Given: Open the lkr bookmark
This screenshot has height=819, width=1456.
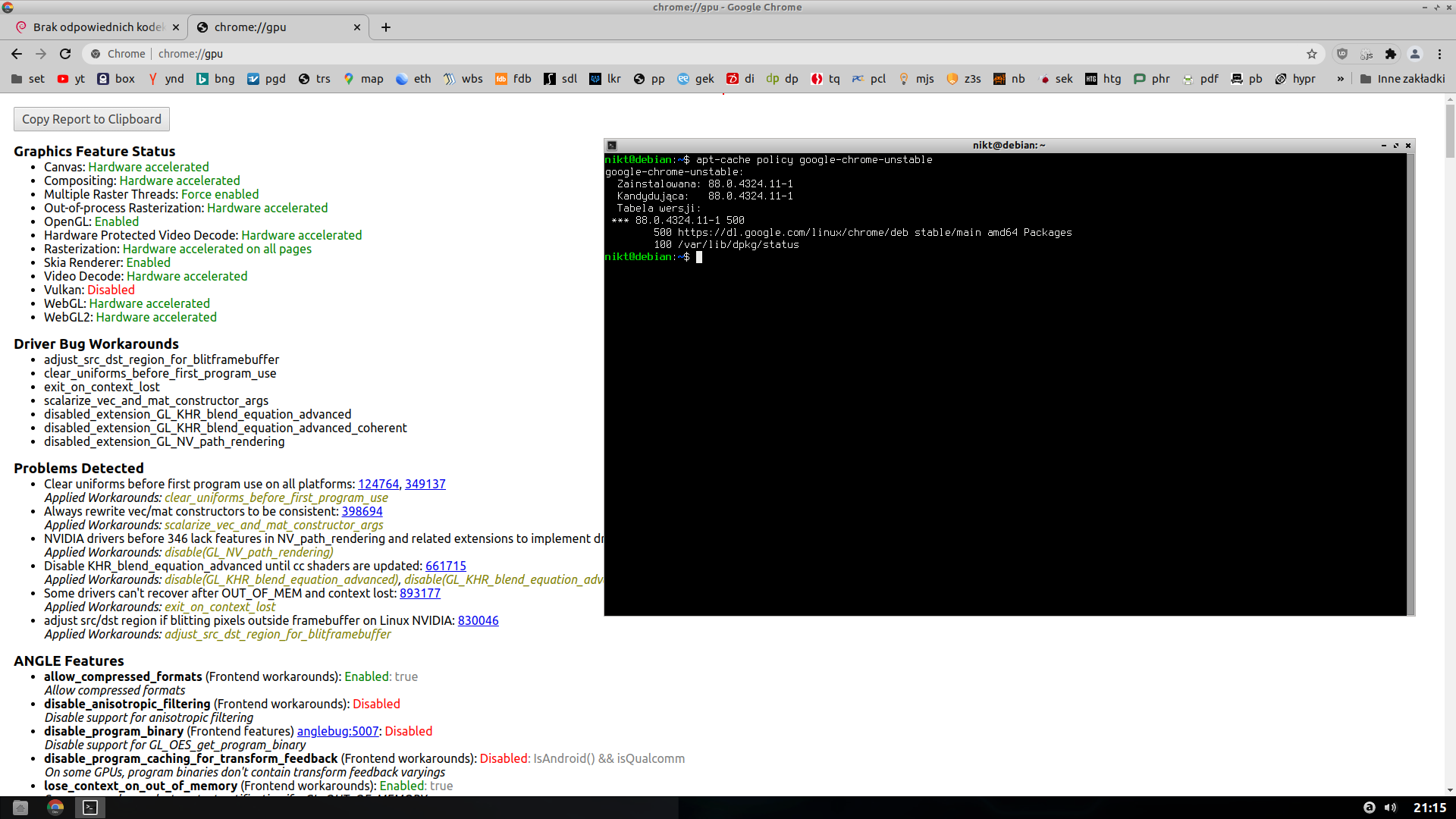Looking at the screenshot, I should point(606,79).
